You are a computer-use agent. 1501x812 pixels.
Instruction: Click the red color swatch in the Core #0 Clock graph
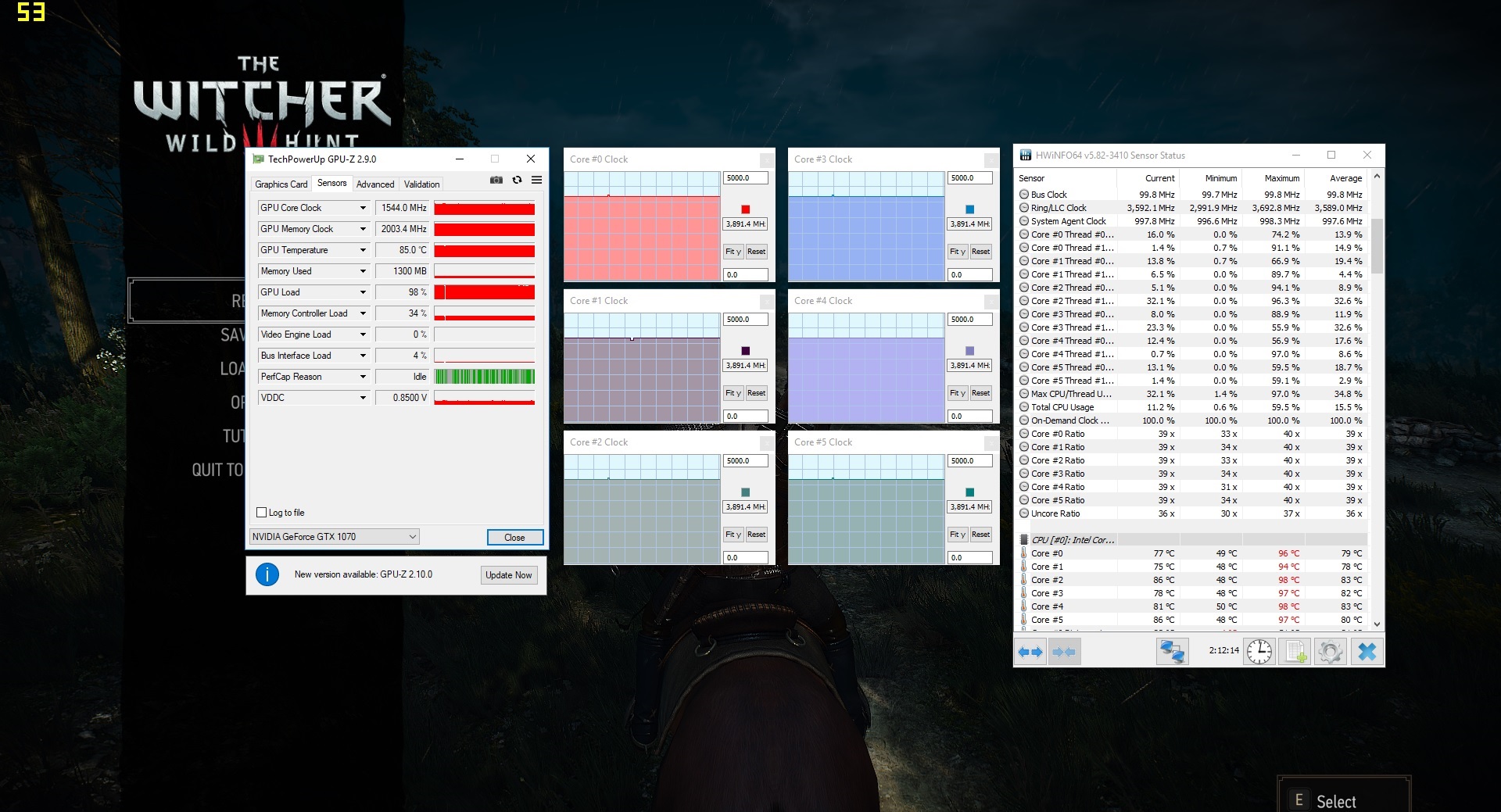[x=746, y=209]
